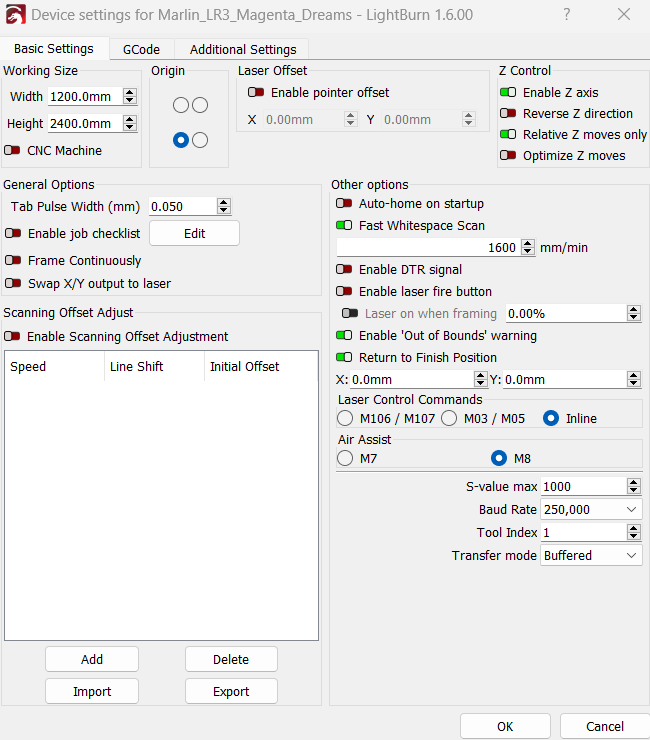The image size is (650, 740).
Task: Click the help question mark button
Action: point(566,14)
